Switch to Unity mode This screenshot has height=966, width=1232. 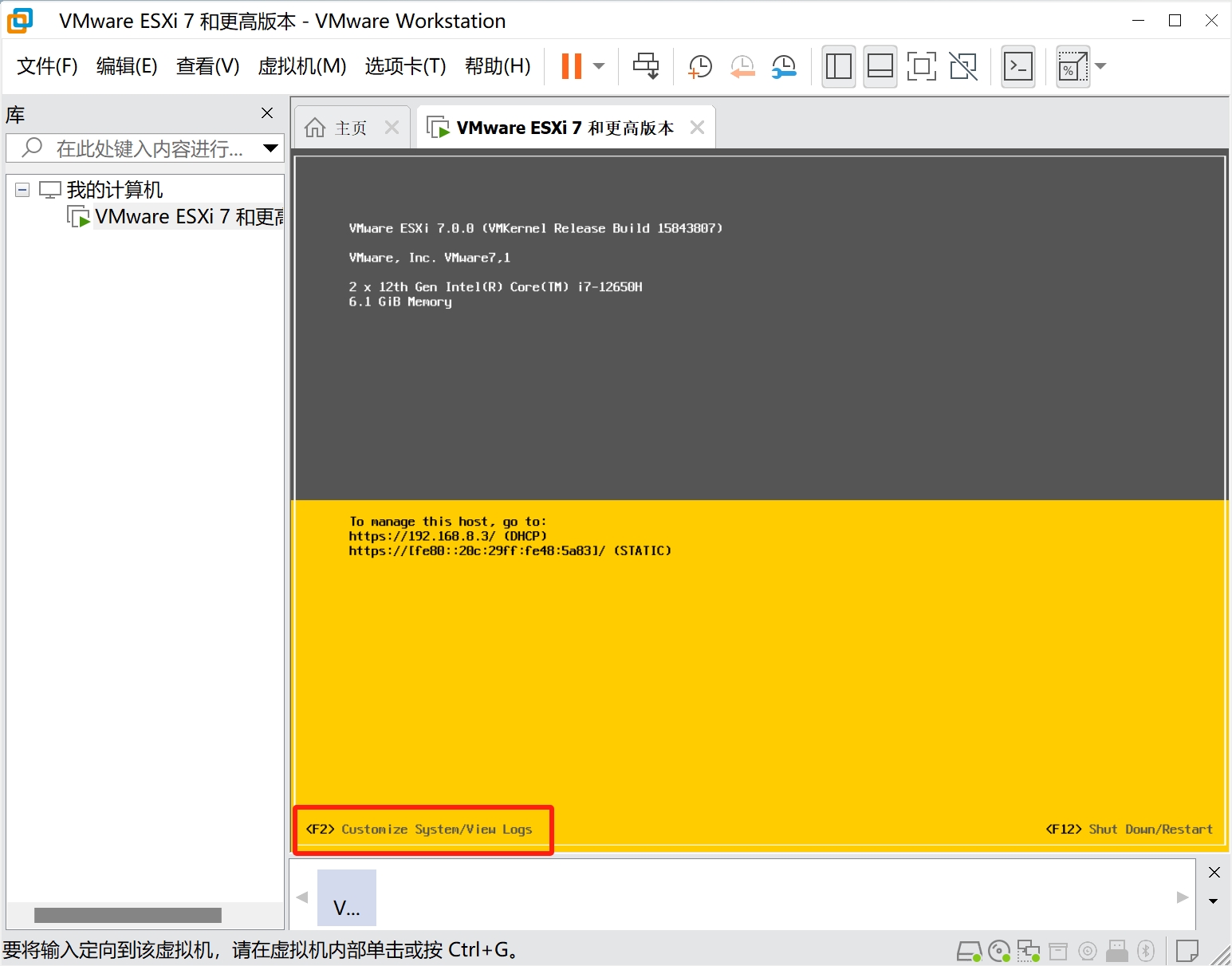(963, 66)
